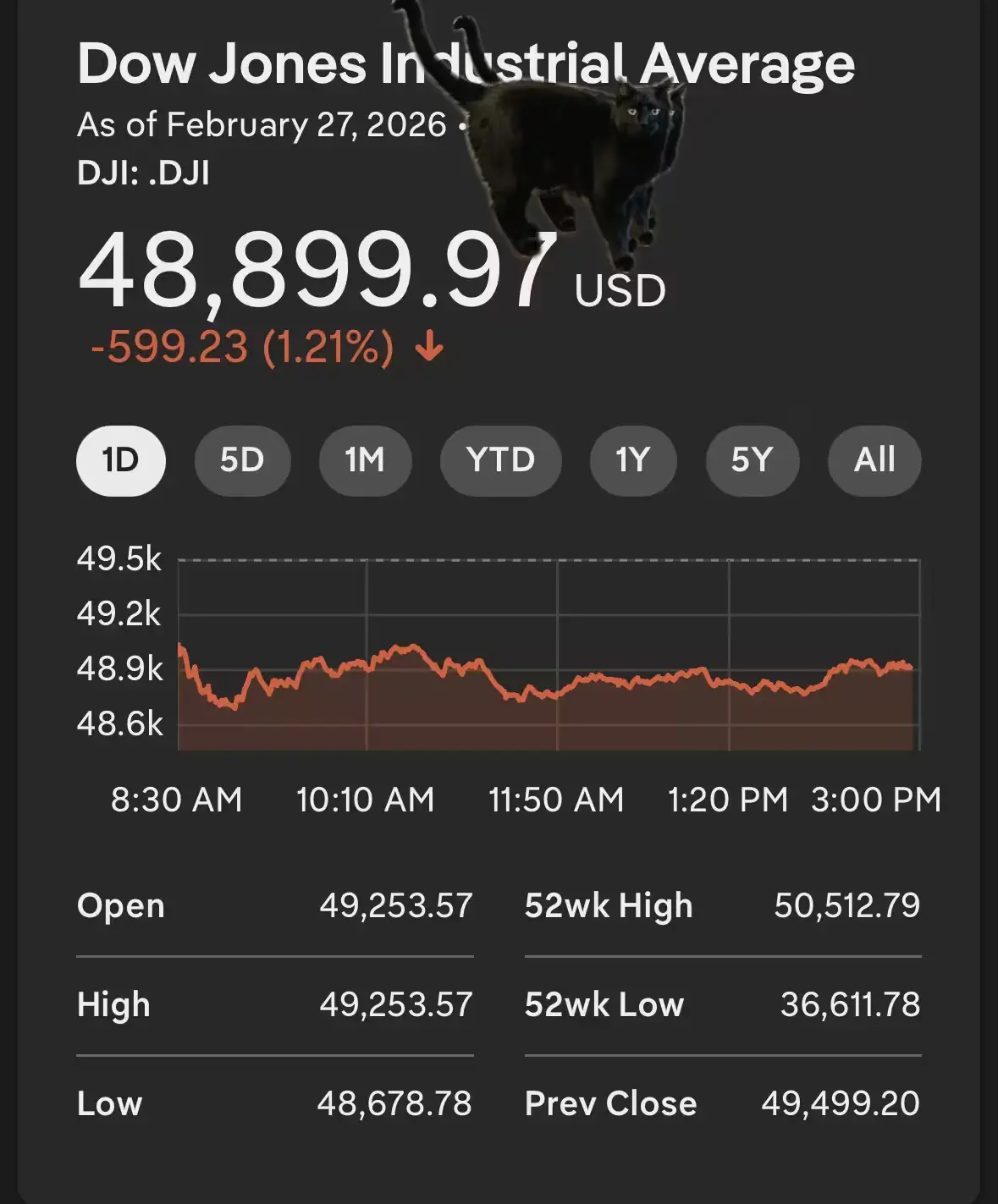Click the DJI: .DJI ticker symbol

coord(143,173)
